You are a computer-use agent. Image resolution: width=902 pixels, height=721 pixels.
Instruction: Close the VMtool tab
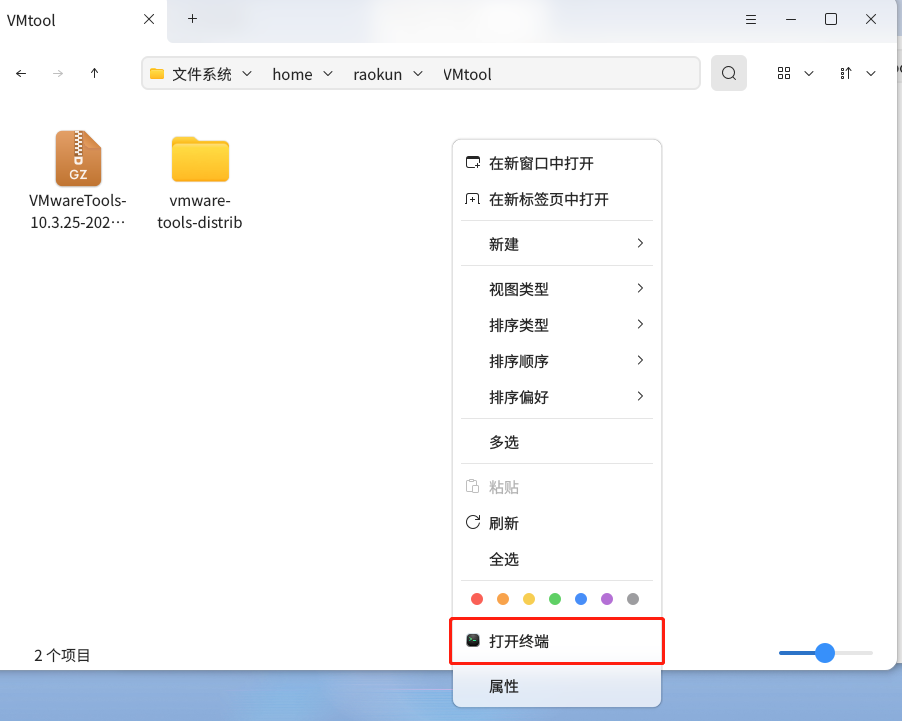pyautogui.click(x=149, y=20)
